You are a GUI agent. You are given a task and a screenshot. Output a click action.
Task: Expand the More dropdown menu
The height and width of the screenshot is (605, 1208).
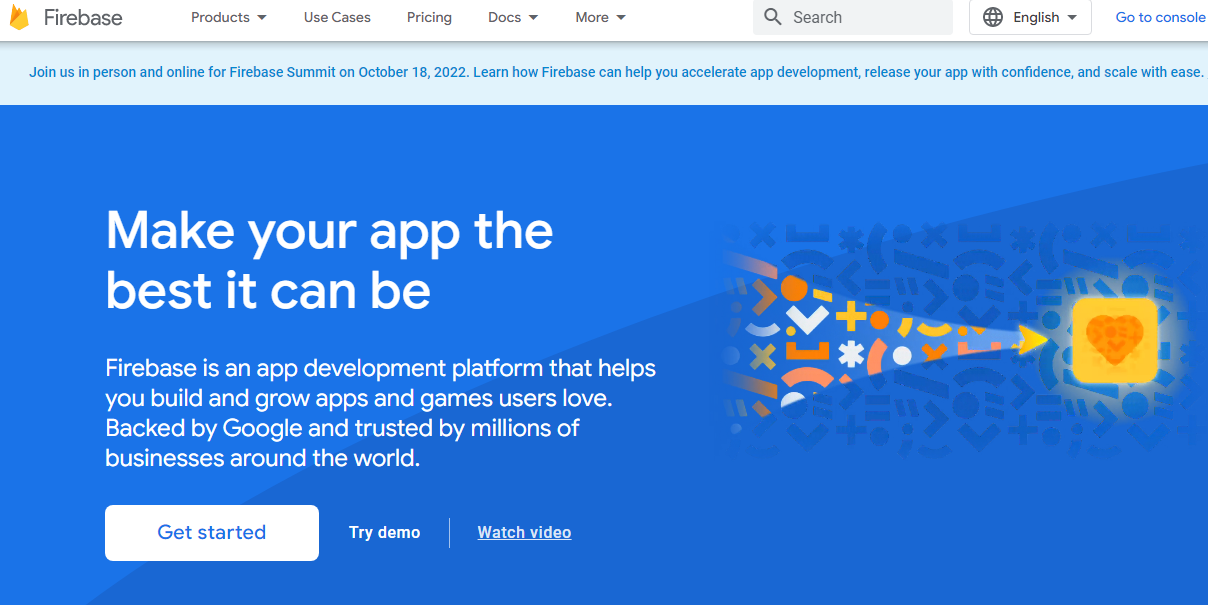(x=601, y=17)
